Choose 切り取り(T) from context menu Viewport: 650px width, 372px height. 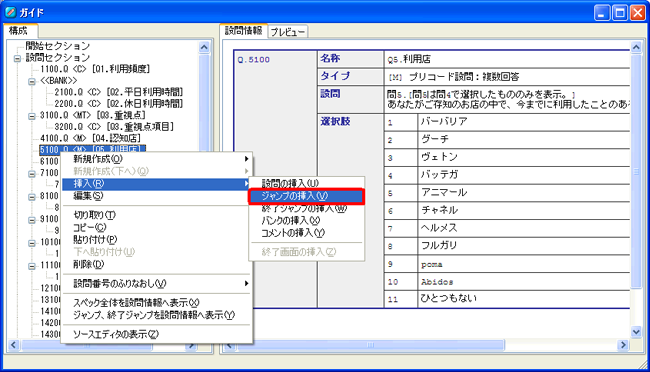click(157, 215)
